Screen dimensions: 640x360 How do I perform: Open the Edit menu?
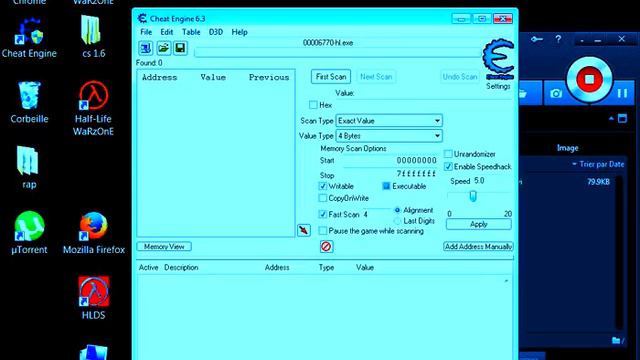[167, 32]
